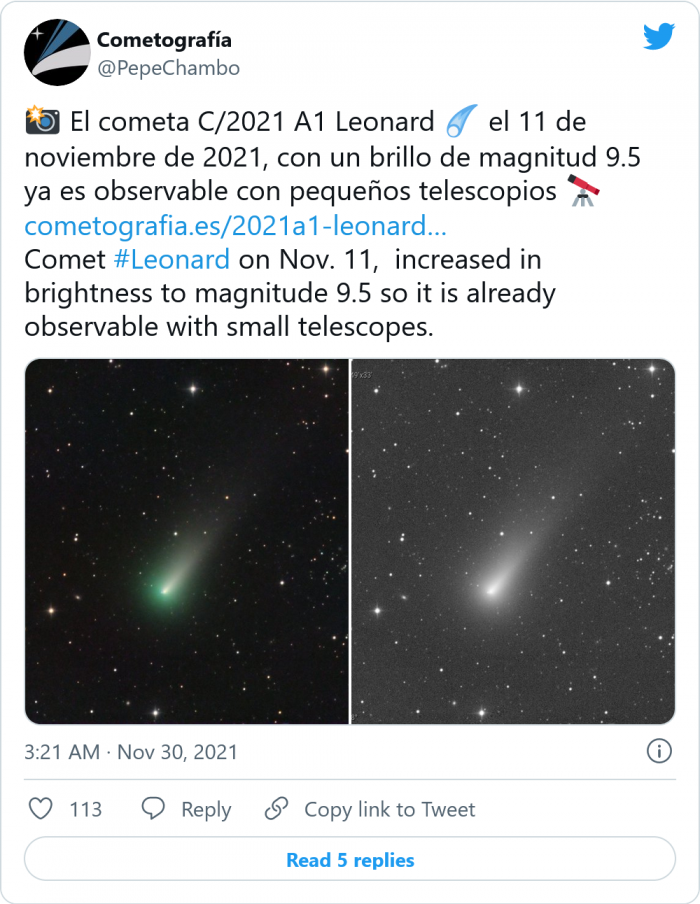Click the Copy link to Tweet text
Screen dimensions: 700x904
pos(389,810)
